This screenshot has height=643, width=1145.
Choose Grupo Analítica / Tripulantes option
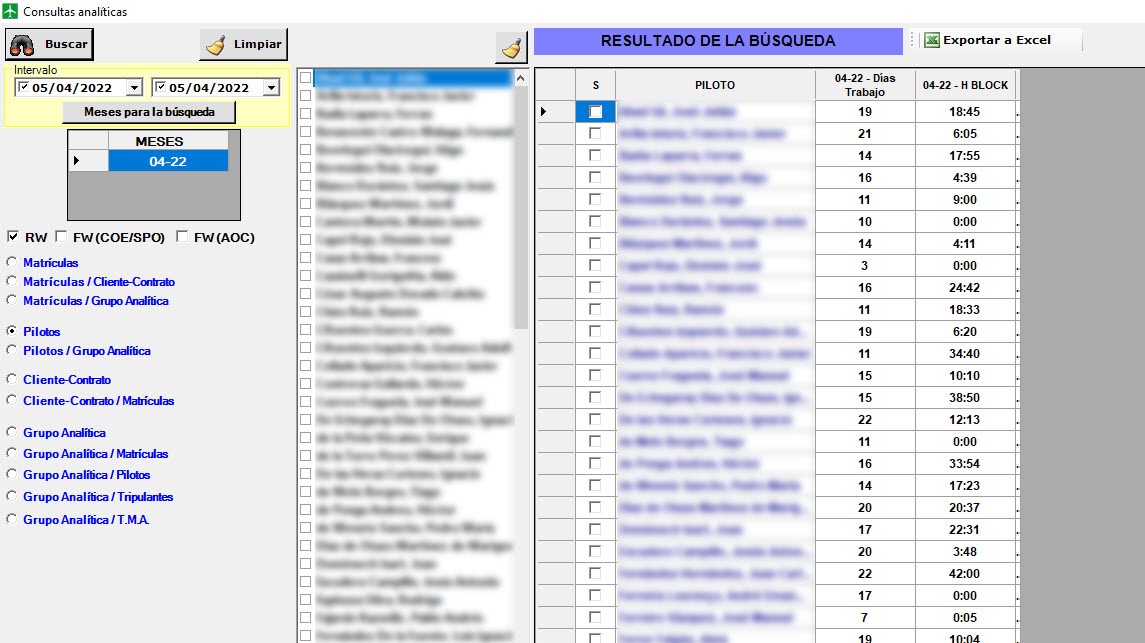(12, 497)
